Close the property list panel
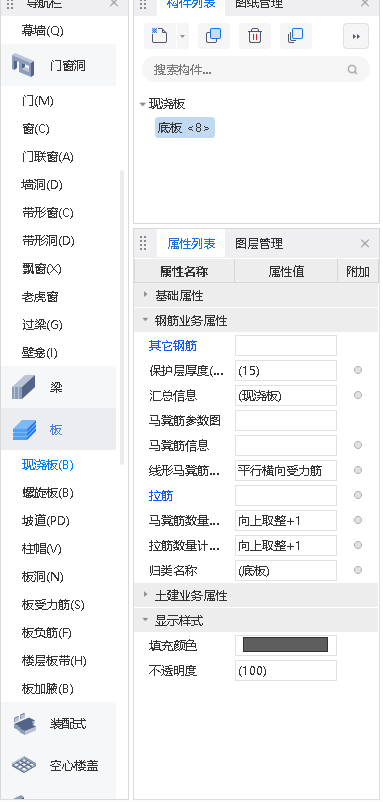 [365, 244]
